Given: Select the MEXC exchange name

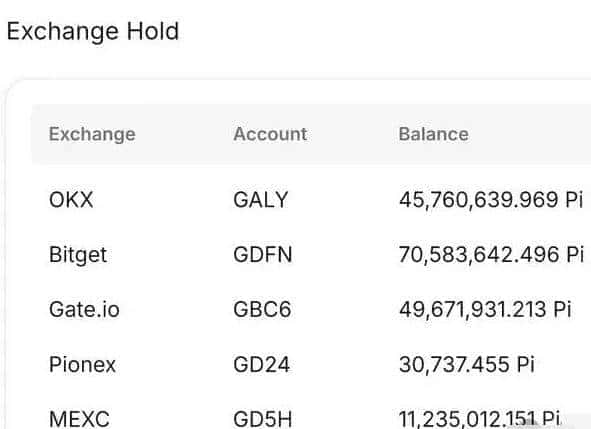Looking at the screenshot, I should click(x=79, y=420).
